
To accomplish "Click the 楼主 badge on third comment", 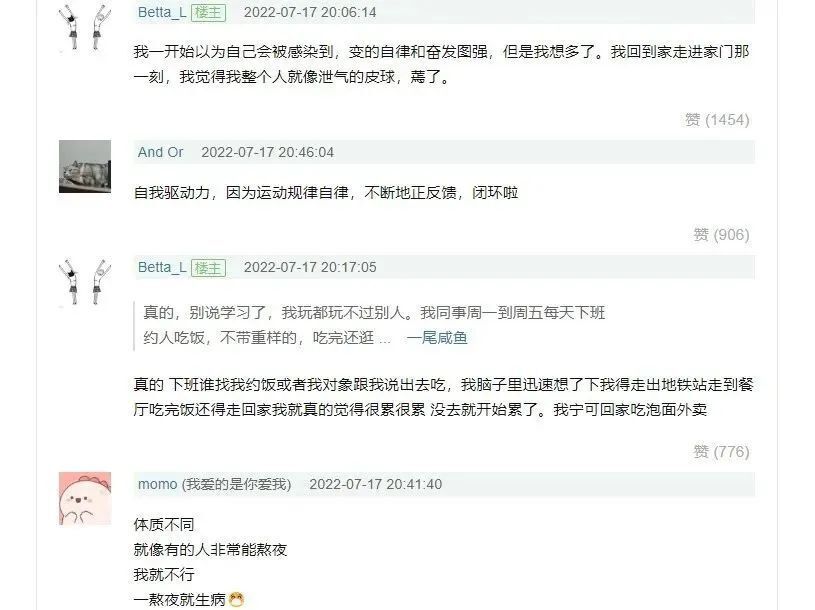I will 208,268.
